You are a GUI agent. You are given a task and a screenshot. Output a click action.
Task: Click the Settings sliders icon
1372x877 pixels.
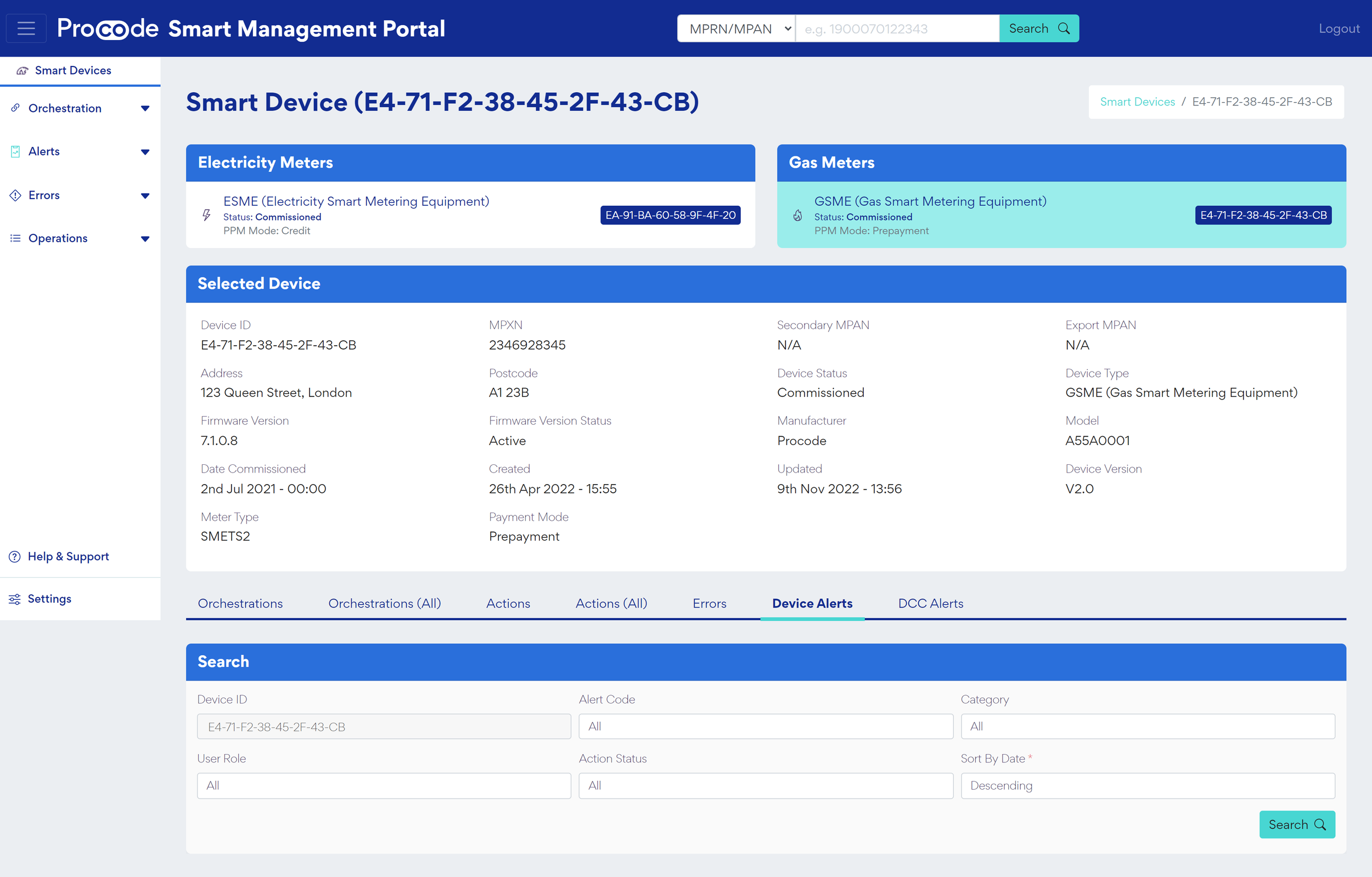click(x=15, y=599)
